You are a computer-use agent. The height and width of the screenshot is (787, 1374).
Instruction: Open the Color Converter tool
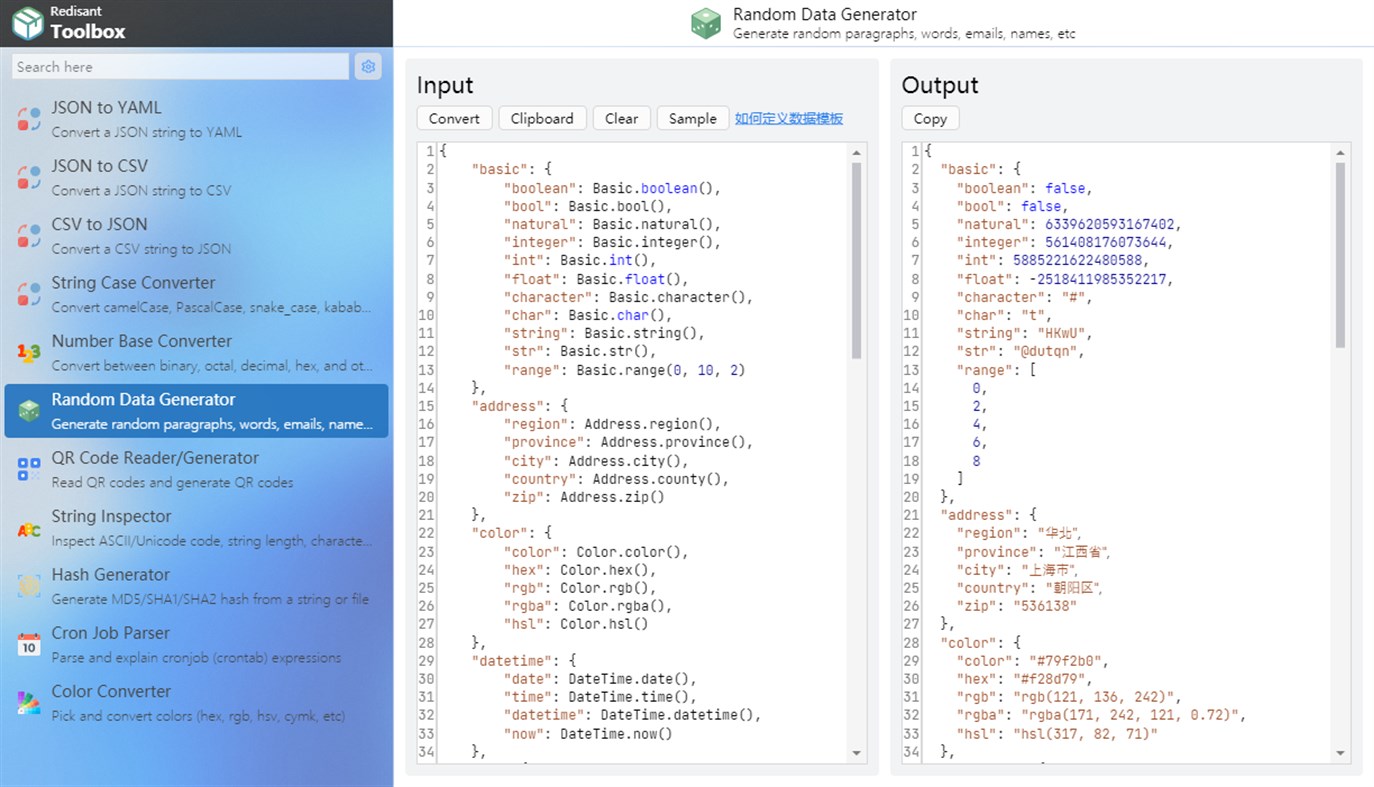pyautogui.click(x=196, y=703)
